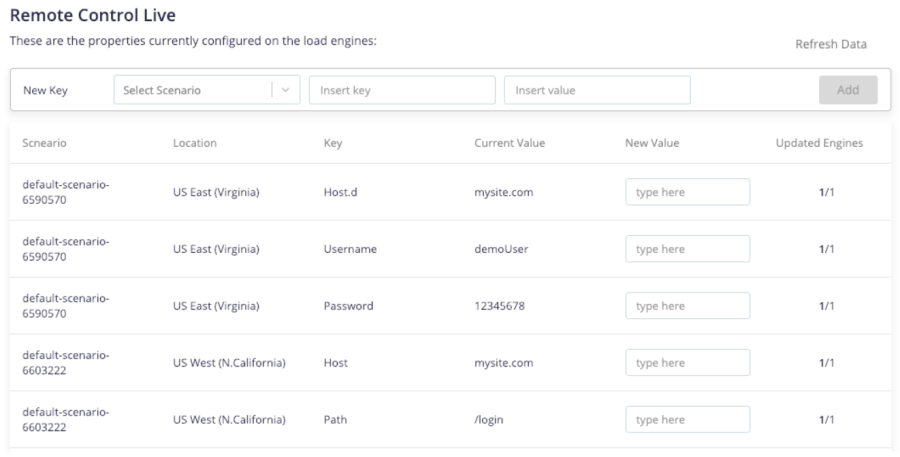
Task: Click the Insert key field
Action: [x=401, y=90]
